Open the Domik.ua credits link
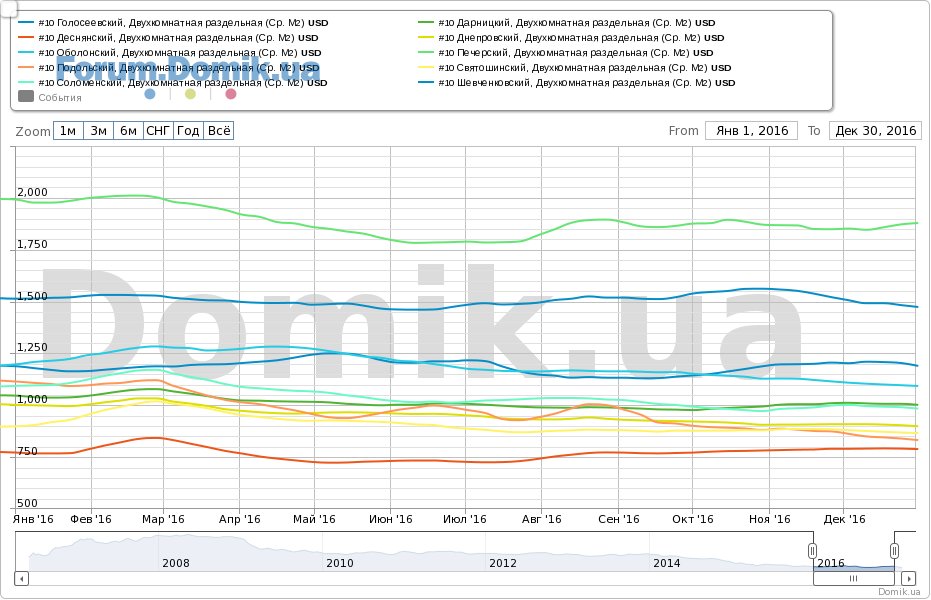The height and width of the screenshot is (600, 931). pos(899,592)
